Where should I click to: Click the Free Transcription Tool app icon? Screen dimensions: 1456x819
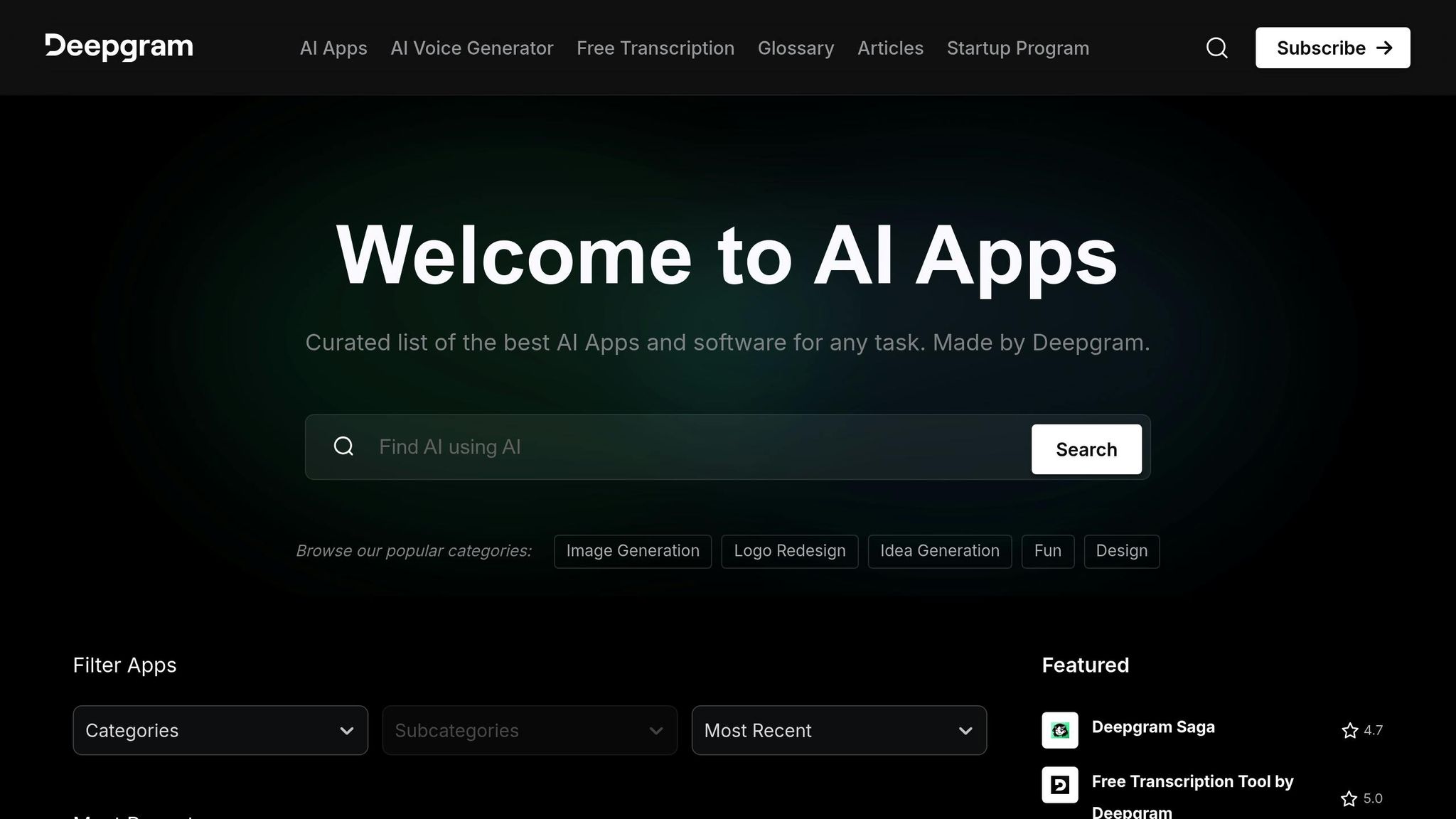click(x=1059, y=785)
